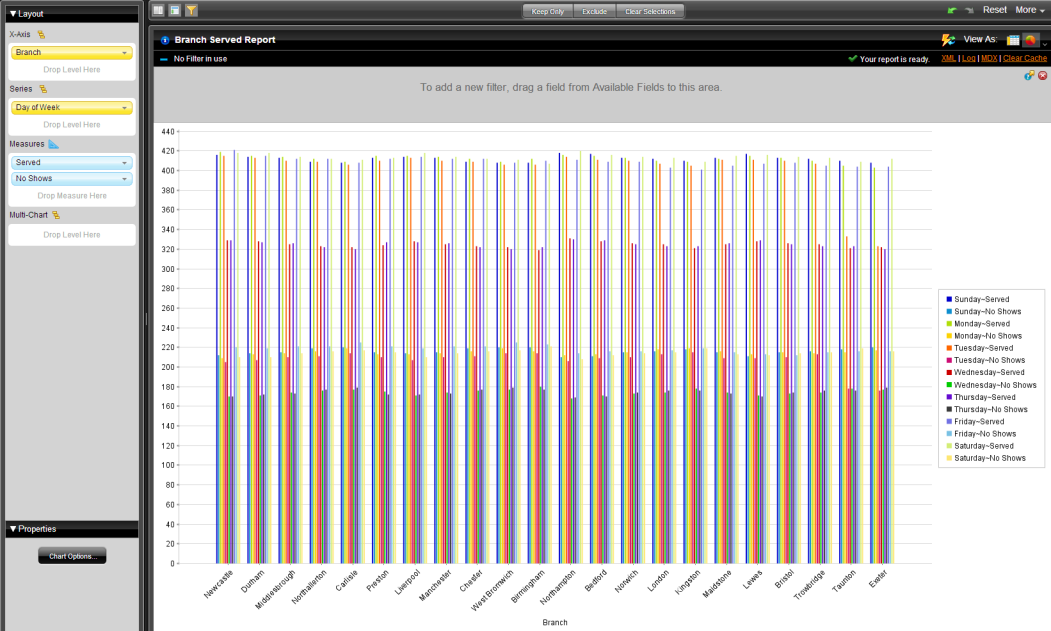The image size is (1051, 631).
Task: Click the leftmost grid icon in the toolbar
Action: [157, 9]
